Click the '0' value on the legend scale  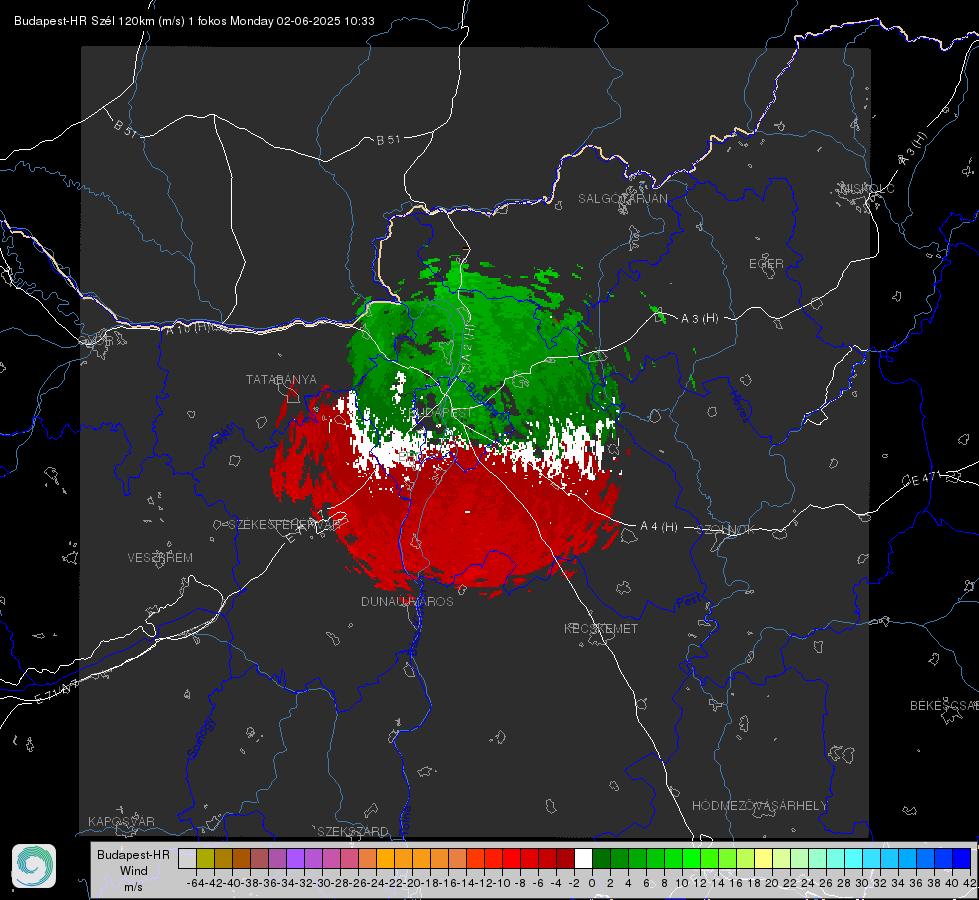[x=592, y=883]
